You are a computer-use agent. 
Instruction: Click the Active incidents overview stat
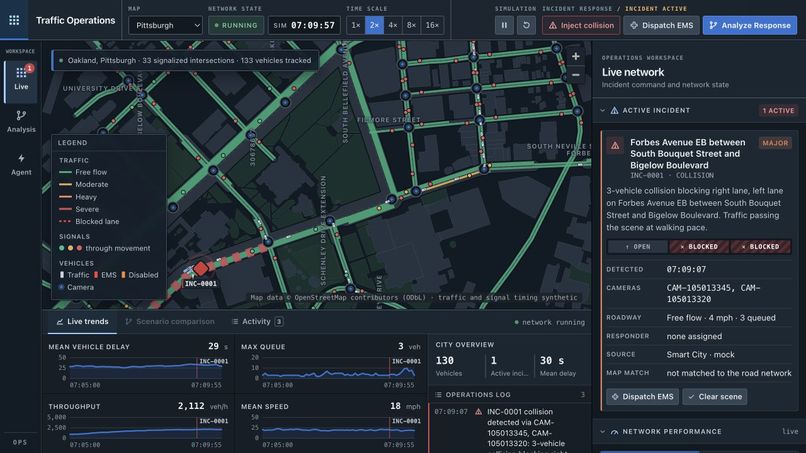click(x=509, y=366)
